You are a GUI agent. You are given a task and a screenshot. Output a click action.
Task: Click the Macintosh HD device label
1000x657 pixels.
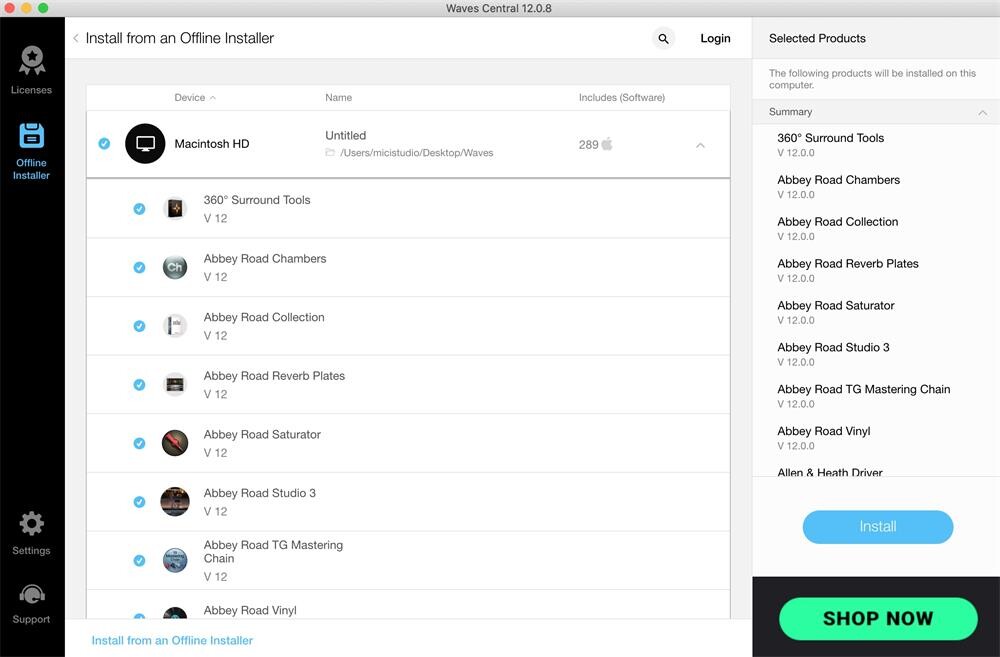point(212,144)
